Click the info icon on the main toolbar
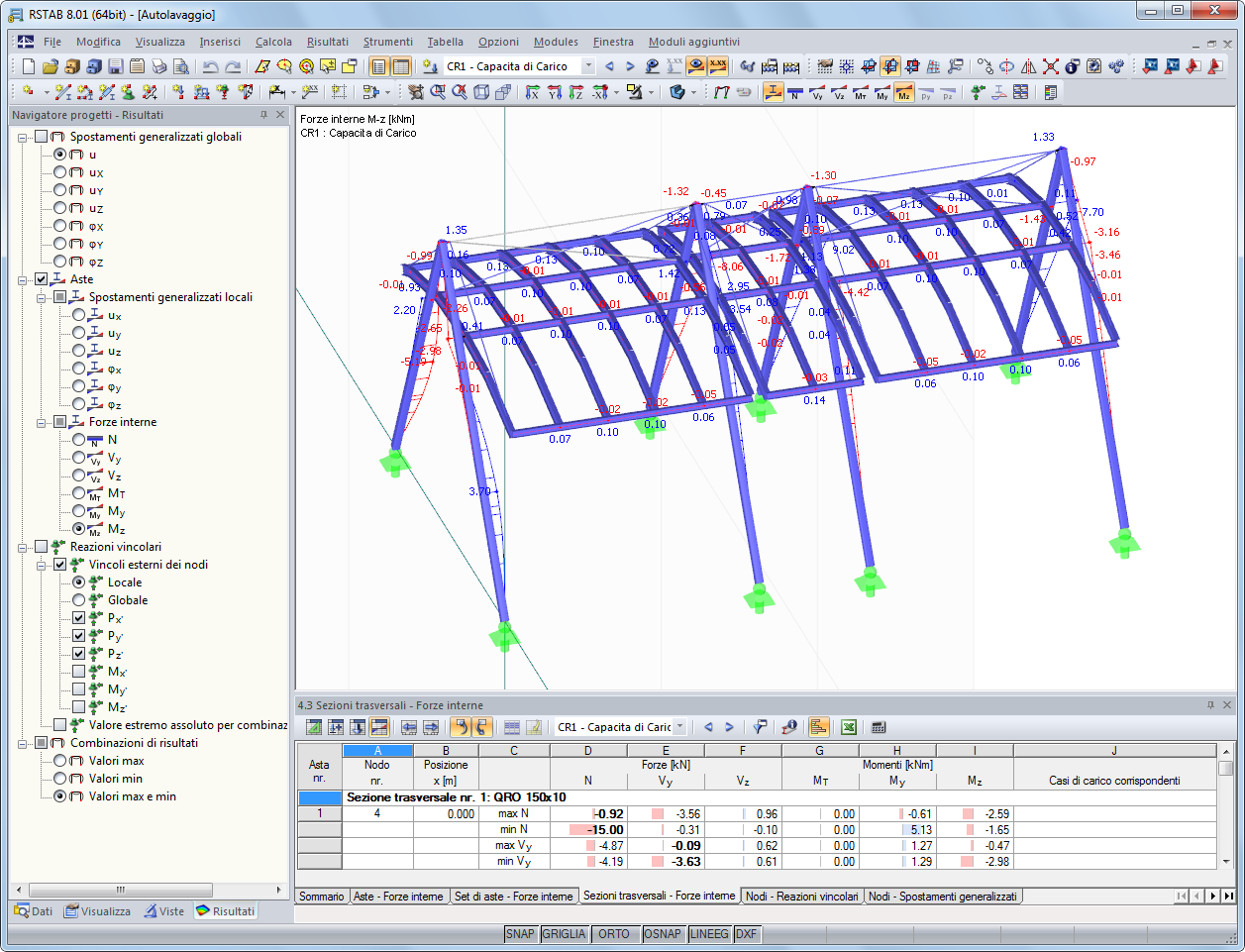The width and height of the screenshot is (1245, 952). click(1072, 66)
